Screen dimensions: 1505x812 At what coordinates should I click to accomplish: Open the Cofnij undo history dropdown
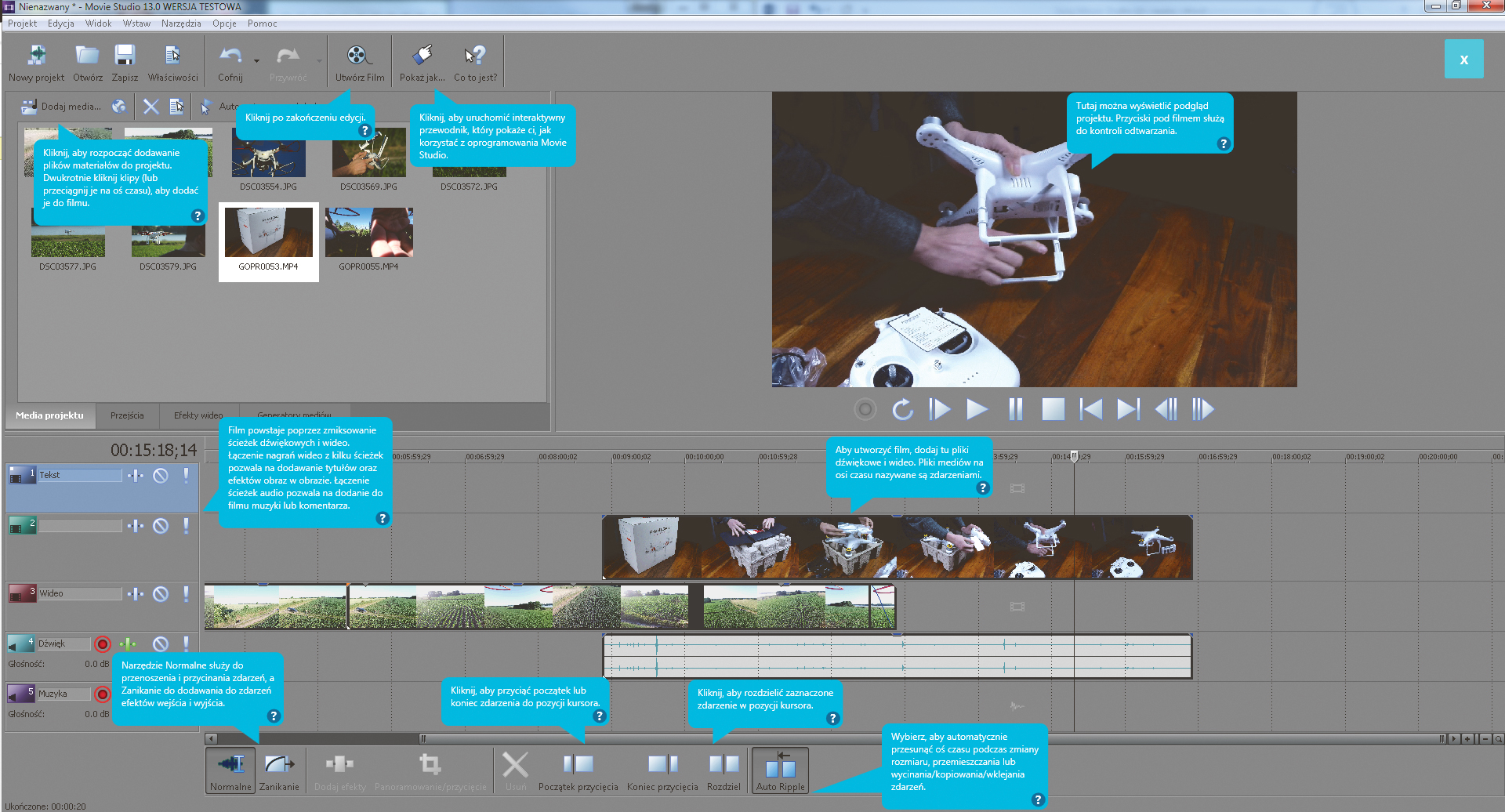coord(256,60)
